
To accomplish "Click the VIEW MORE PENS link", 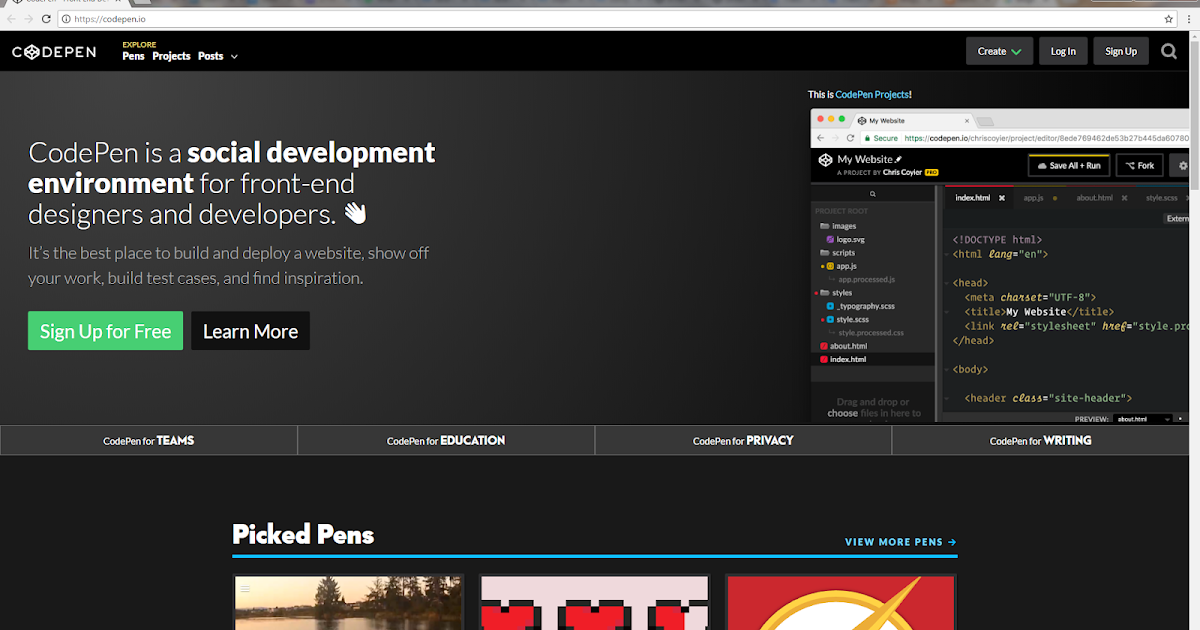I will [x=900, y=542].
